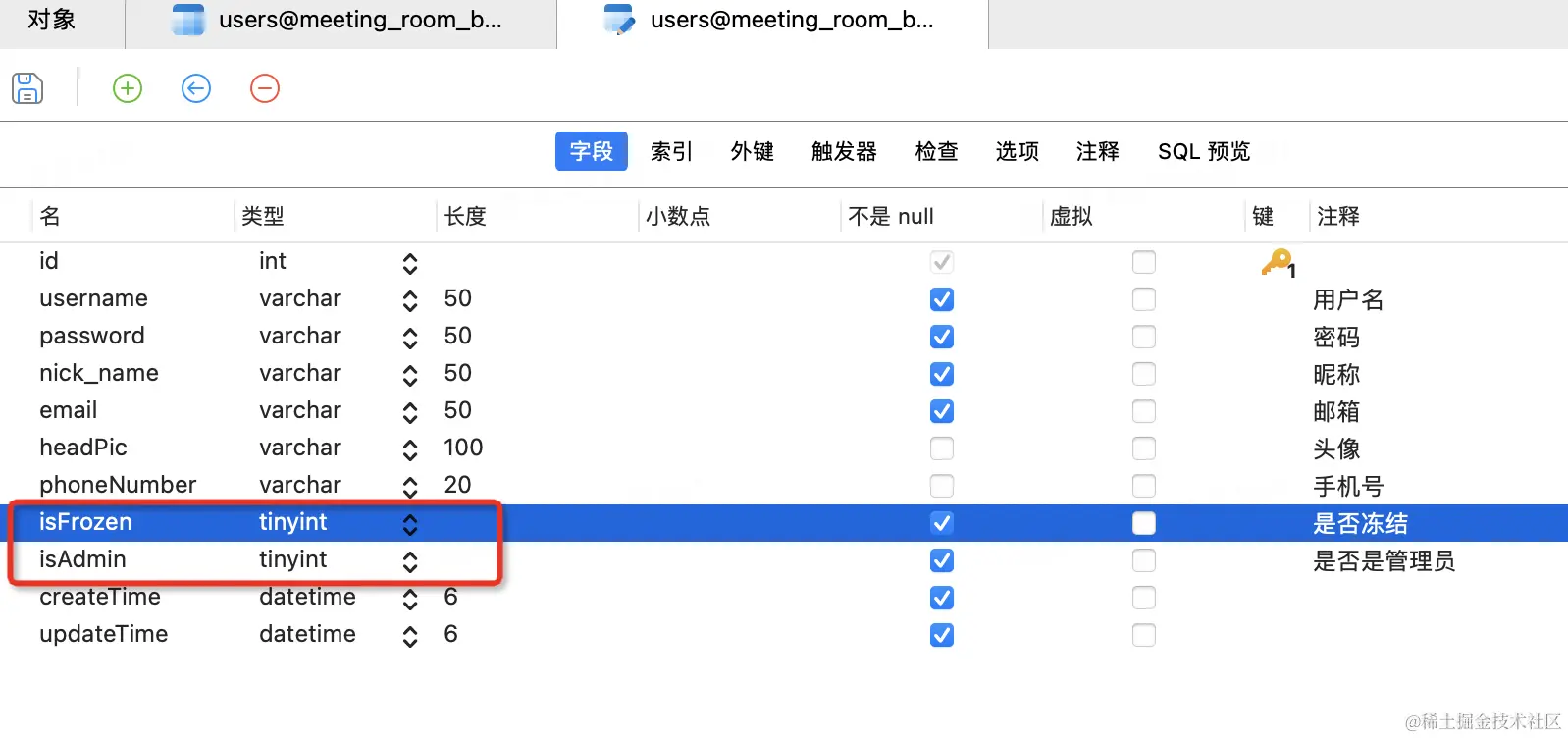Select the isAdmin field name
This screenshot has width=1568, height=738.
pos(82,559)
